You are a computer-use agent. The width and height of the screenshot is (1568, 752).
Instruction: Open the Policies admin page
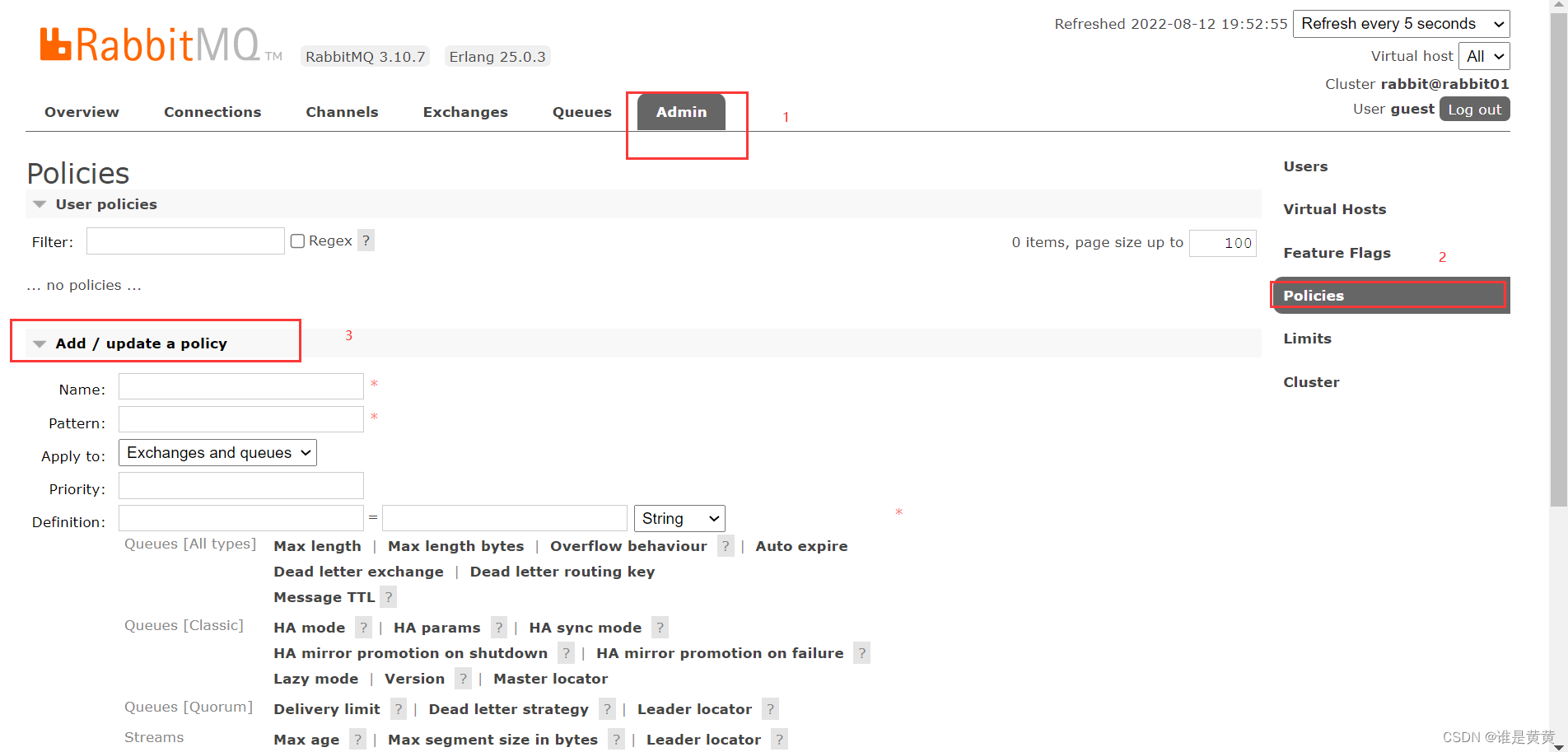(1391, 296)
